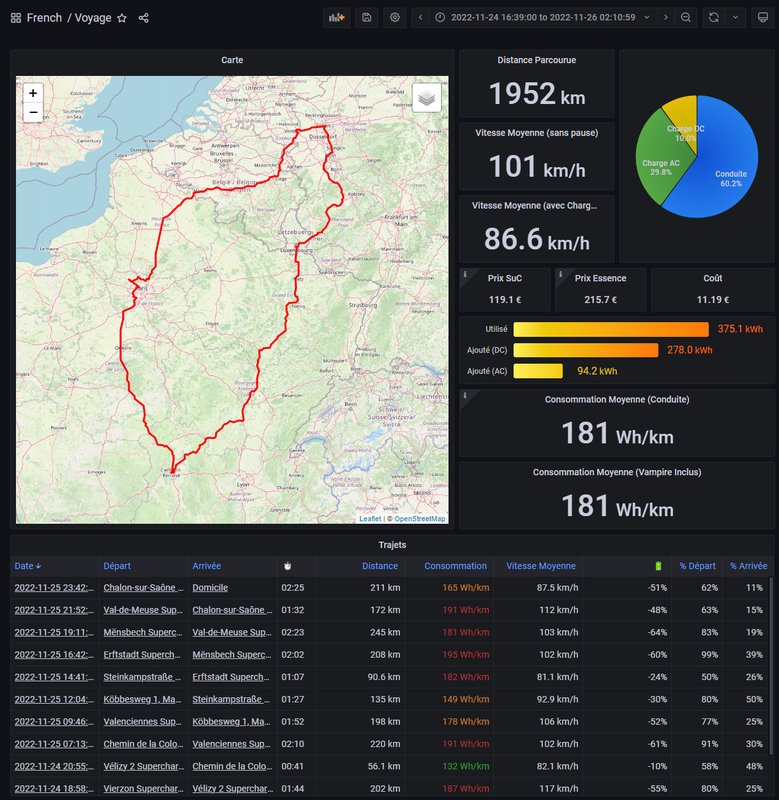
Task: Click the Ajouté (AC) 94.2 kWh bar
Action: click(538, 371)
